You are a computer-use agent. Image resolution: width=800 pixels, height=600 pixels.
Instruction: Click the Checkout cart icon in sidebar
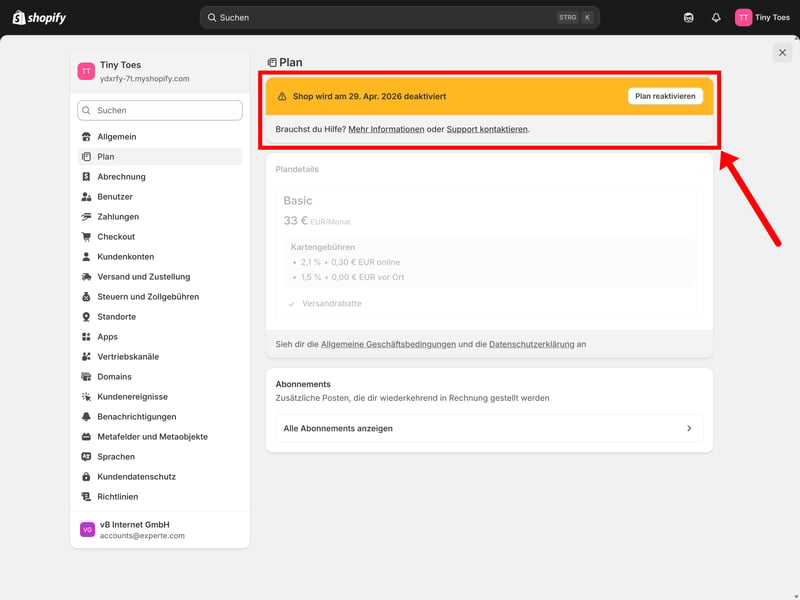click(87, 237)
